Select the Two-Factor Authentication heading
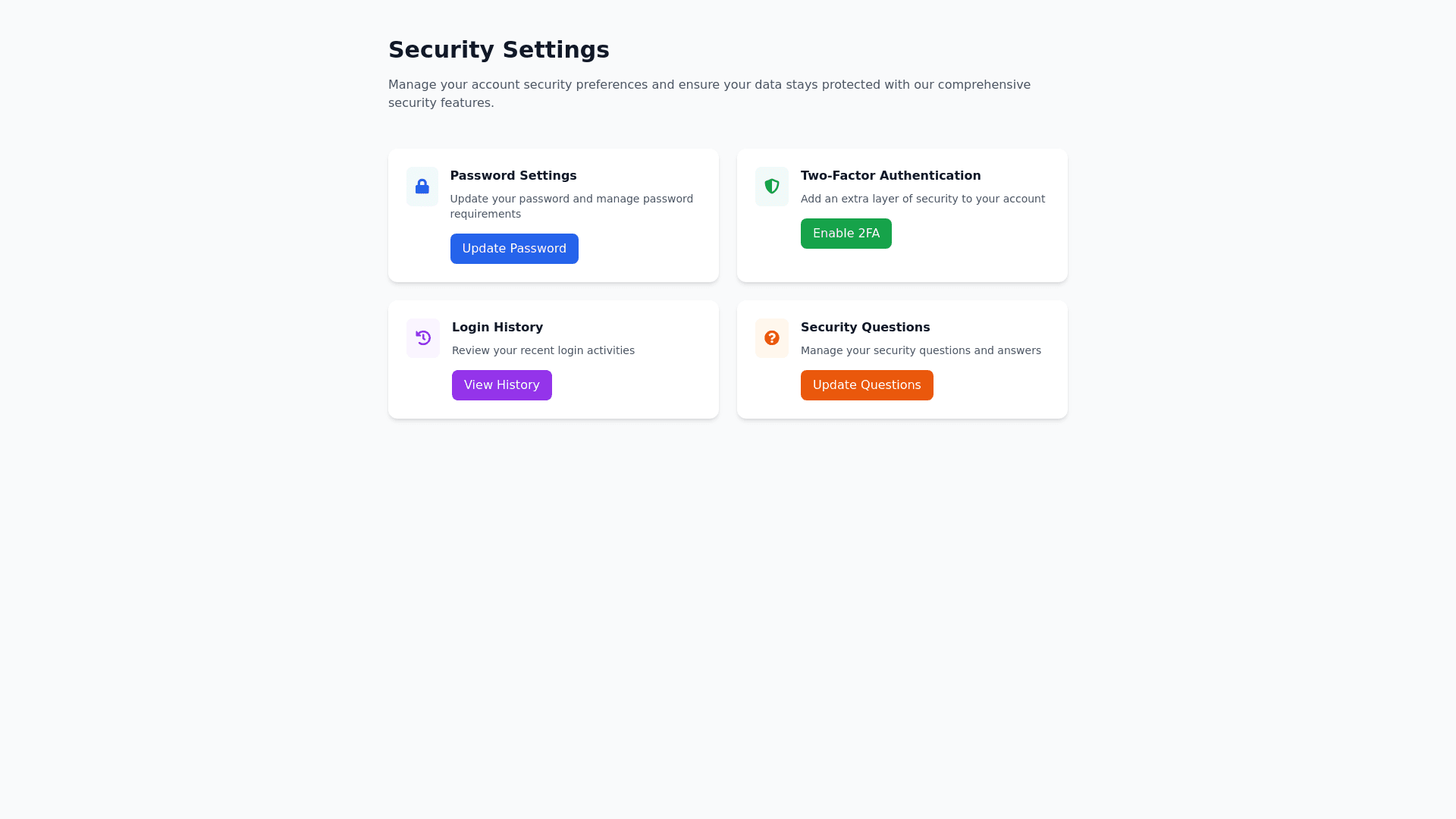 click(890, 176)
